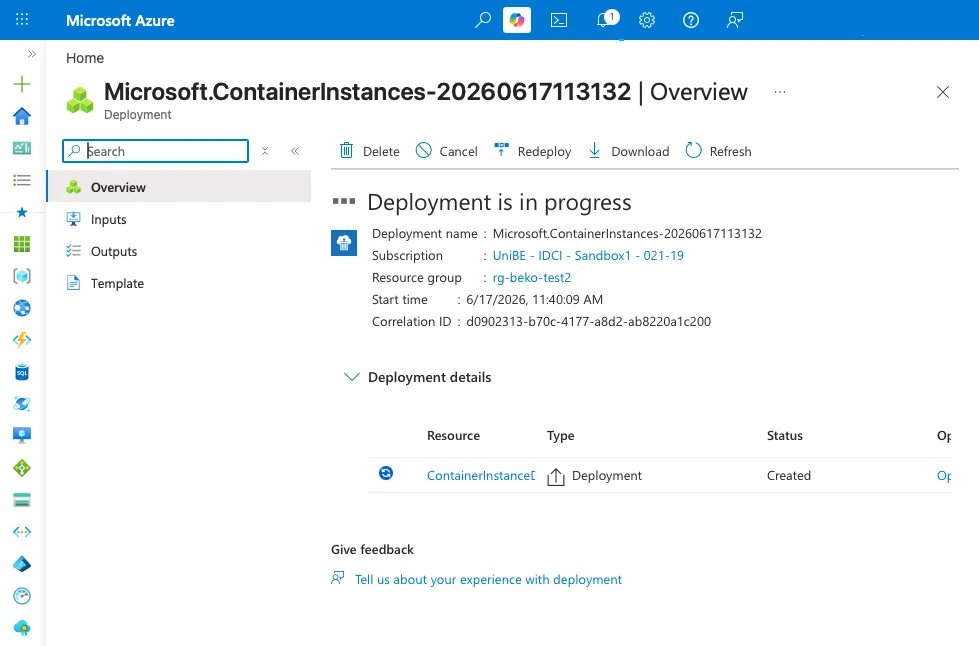Click Download in the toolbar

tap(628, 151)
